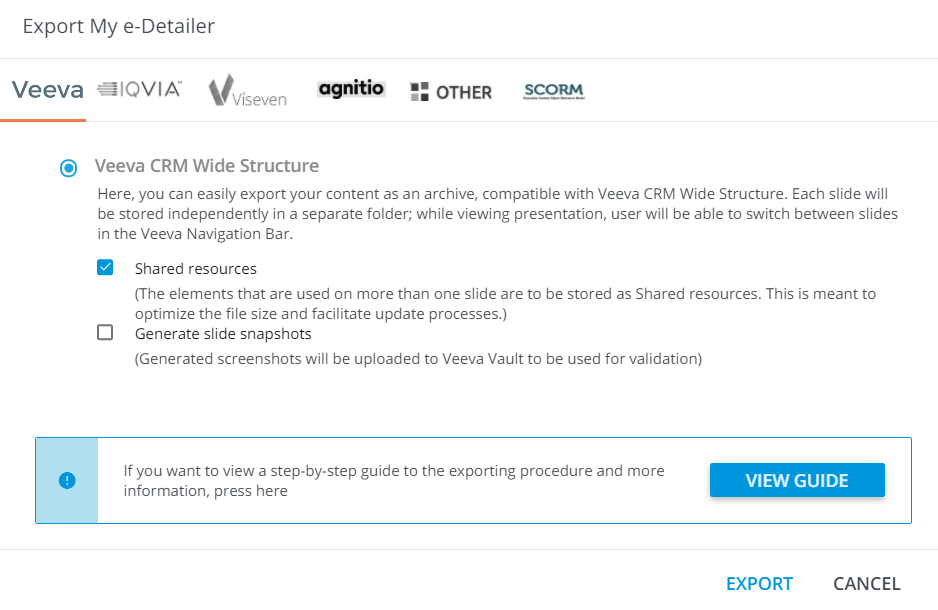Cancel the export dialog

866,584
